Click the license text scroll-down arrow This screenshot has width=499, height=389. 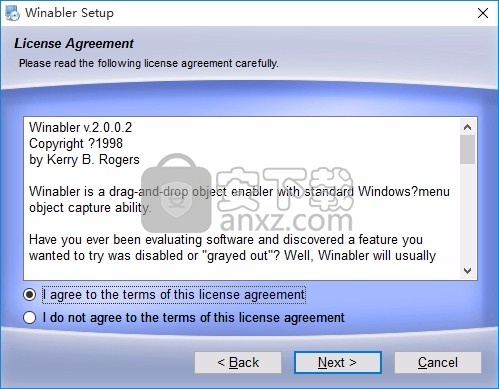(x=467, y=270)
